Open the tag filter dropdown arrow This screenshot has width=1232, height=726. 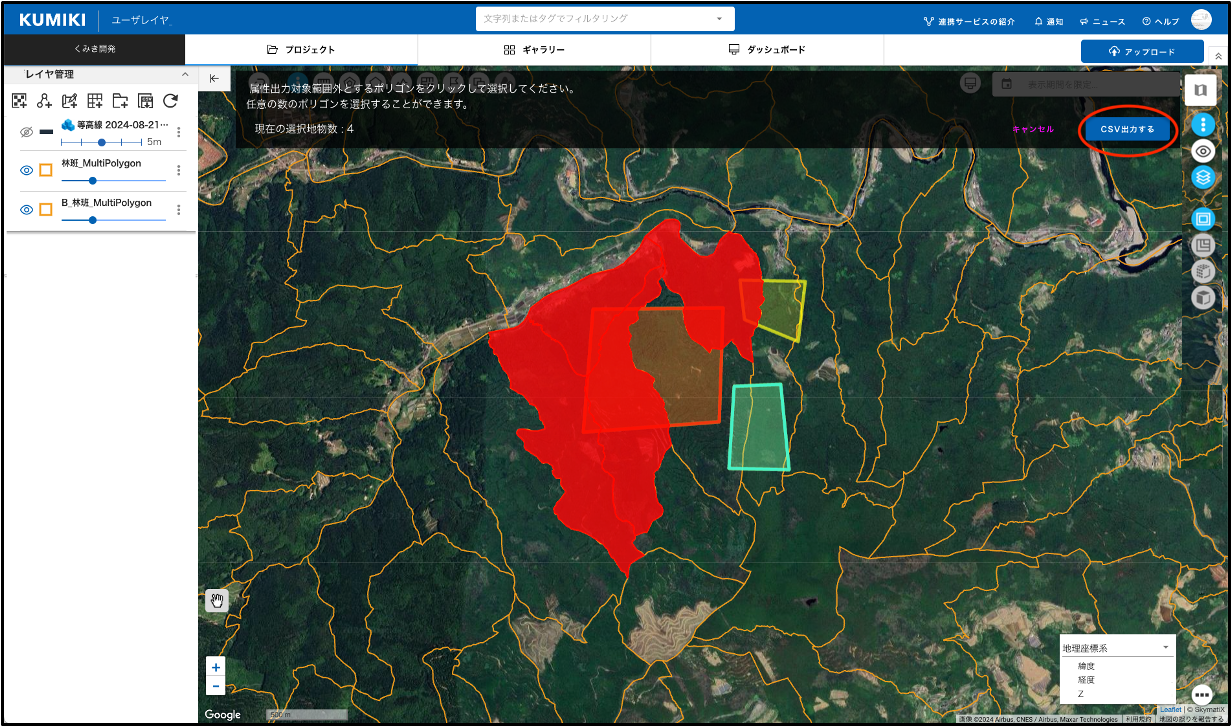pyautogui.click(x=719, y=19)
